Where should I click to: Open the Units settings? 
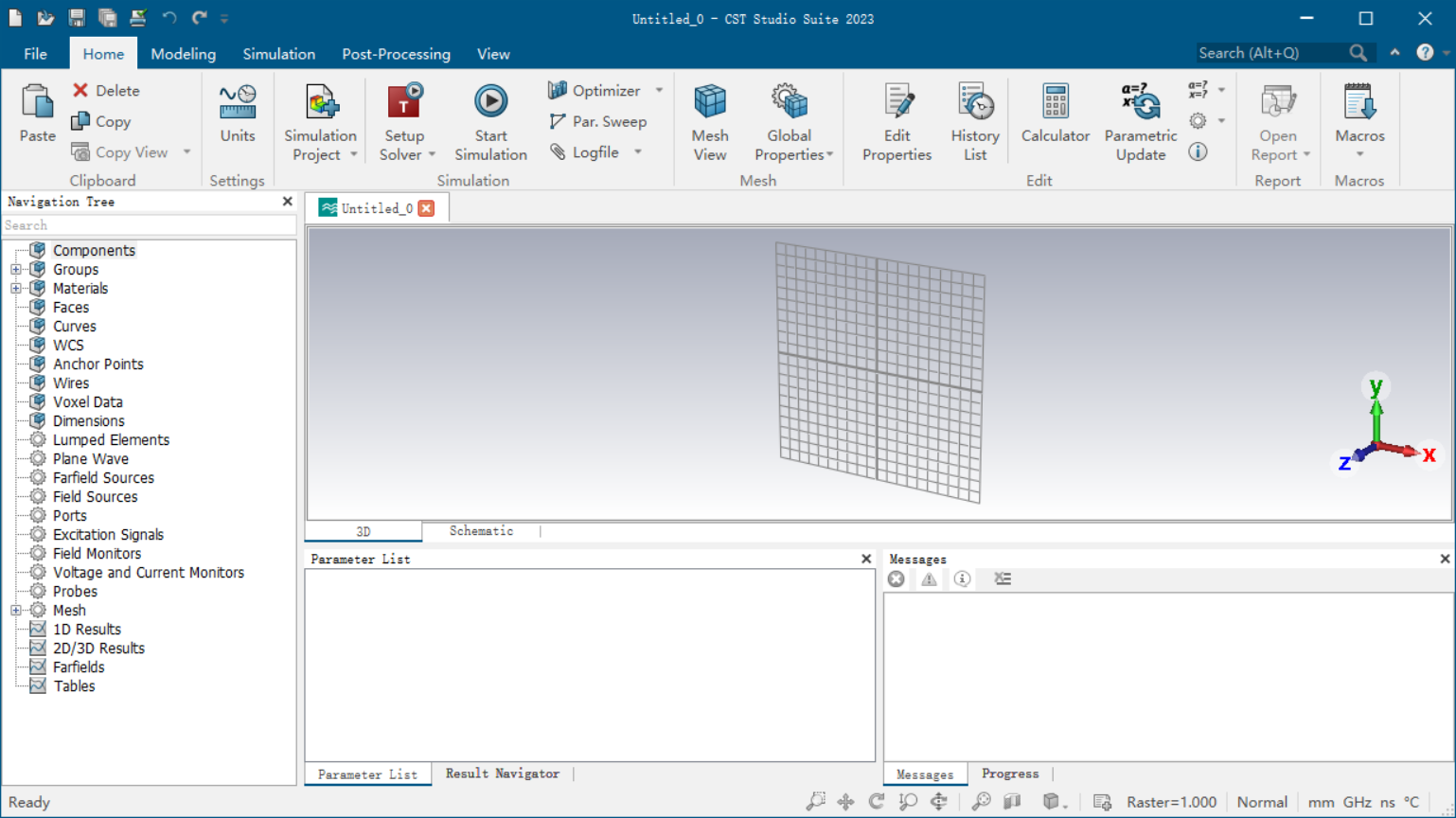(238, 113)
